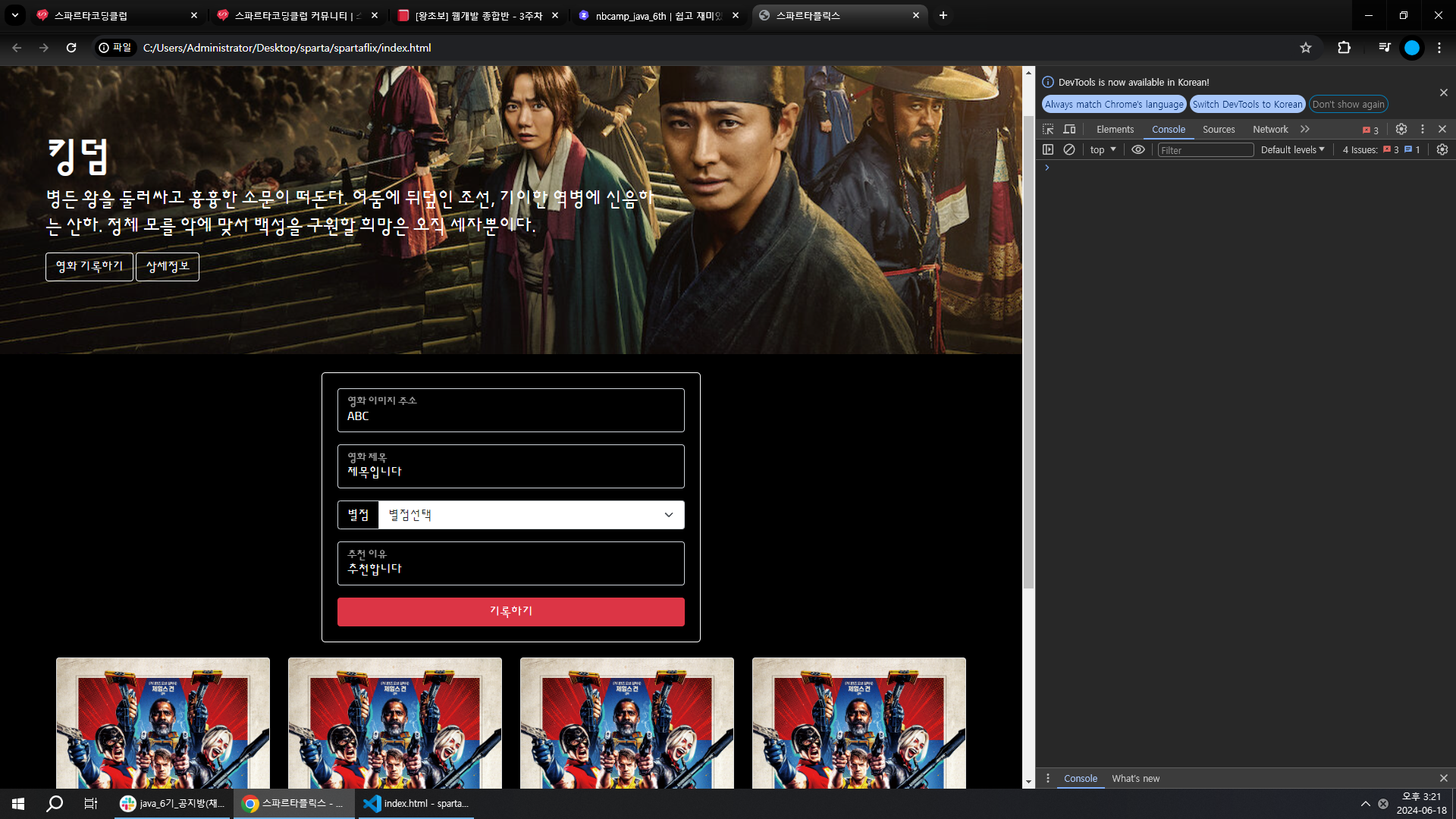Dismiss the DevTools language notification

click(x=1443, y=93)
